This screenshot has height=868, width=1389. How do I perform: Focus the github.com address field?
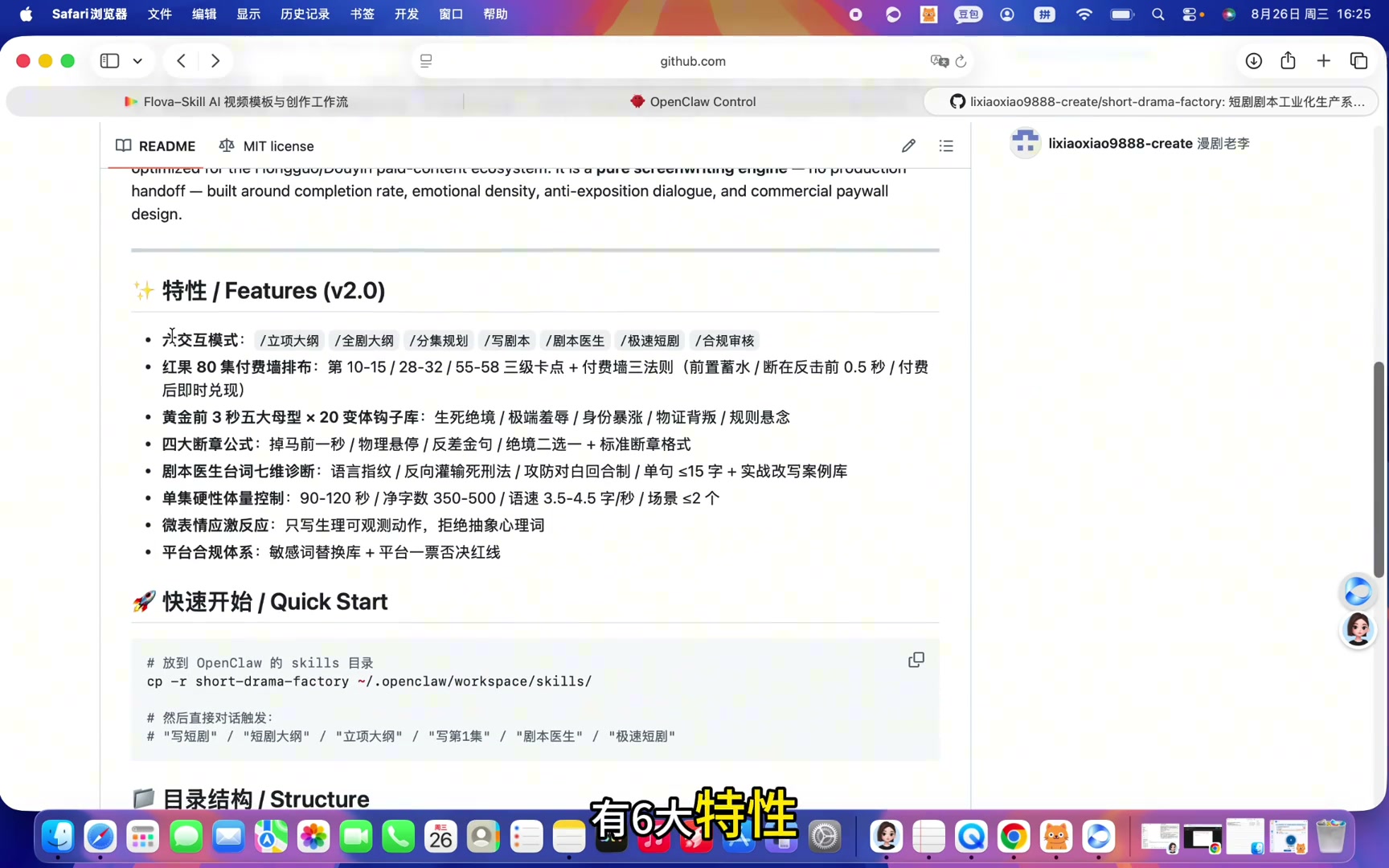(x=693, y=61)
